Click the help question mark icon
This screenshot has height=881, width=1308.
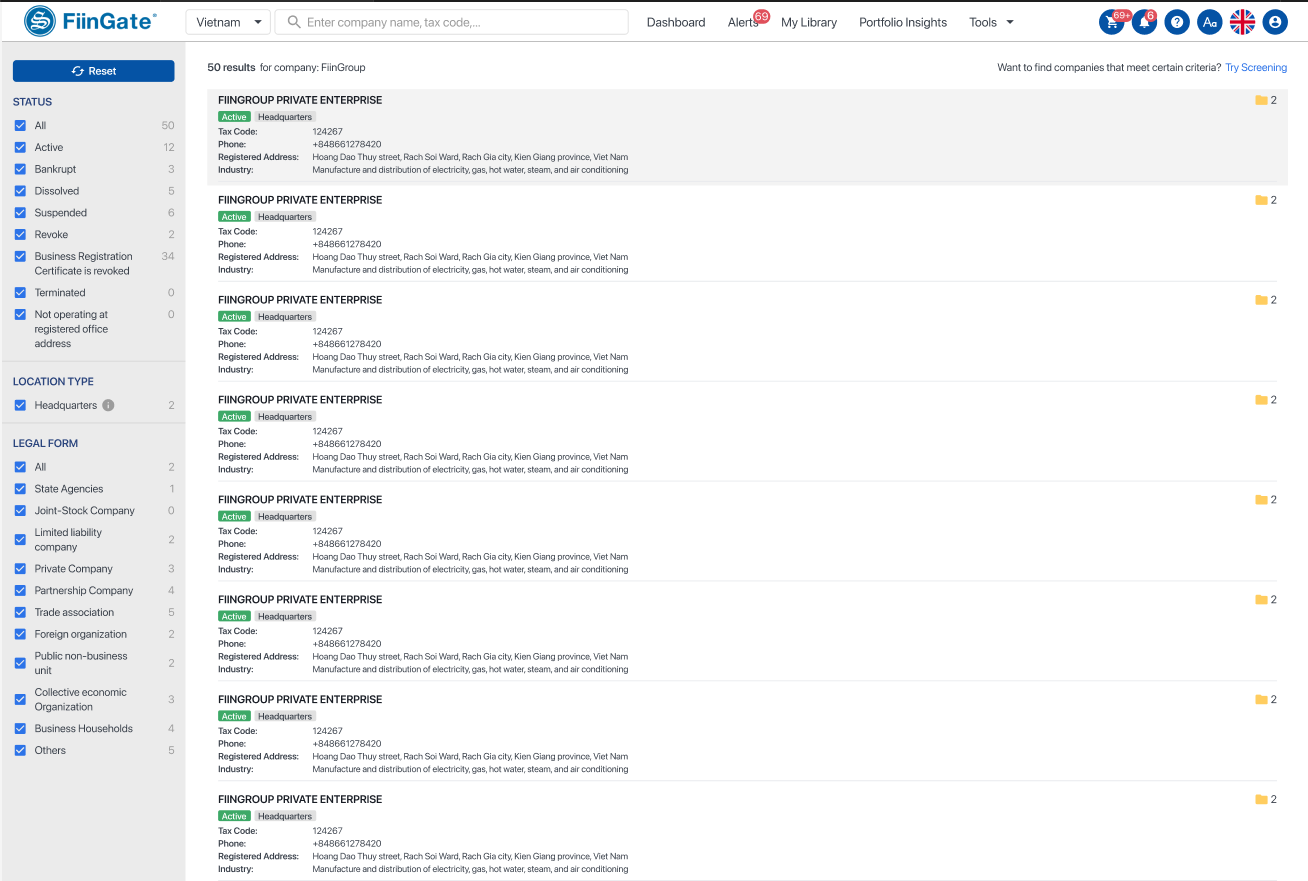click(1177, 22)
